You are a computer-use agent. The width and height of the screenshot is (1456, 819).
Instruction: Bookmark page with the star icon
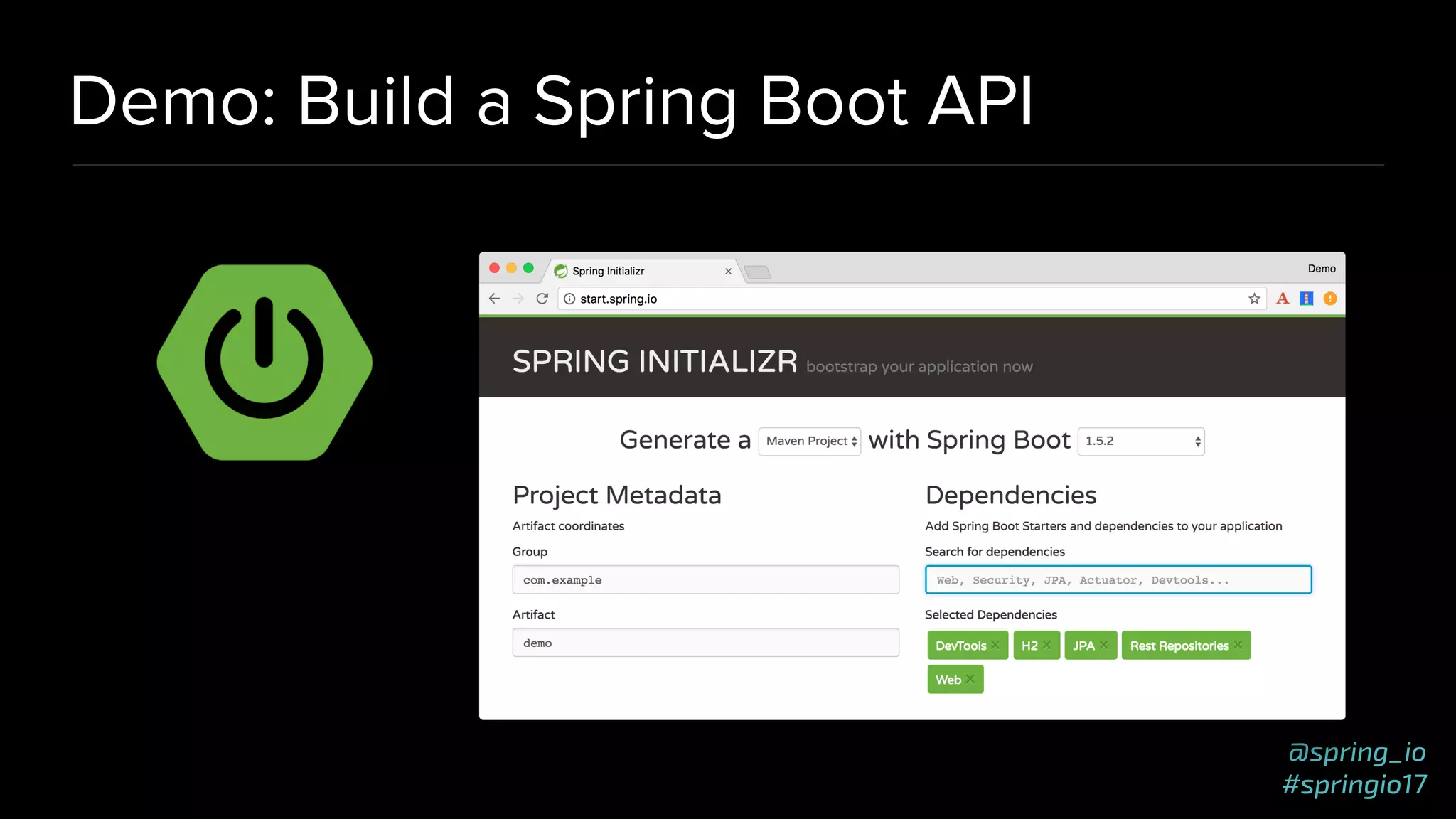[1254, 299]
